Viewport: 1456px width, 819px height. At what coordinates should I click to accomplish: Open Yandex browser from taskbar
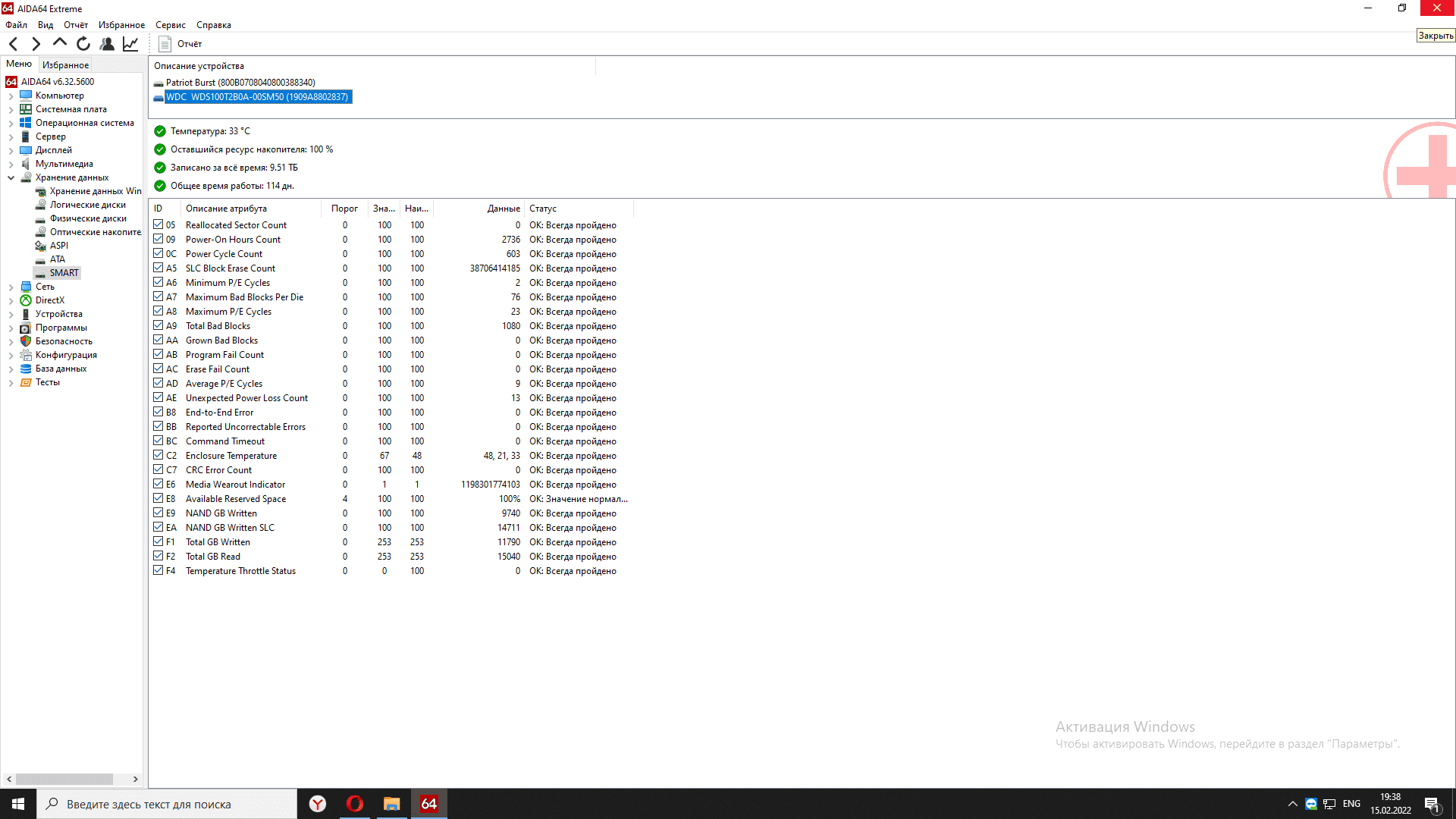coord(318,804)
